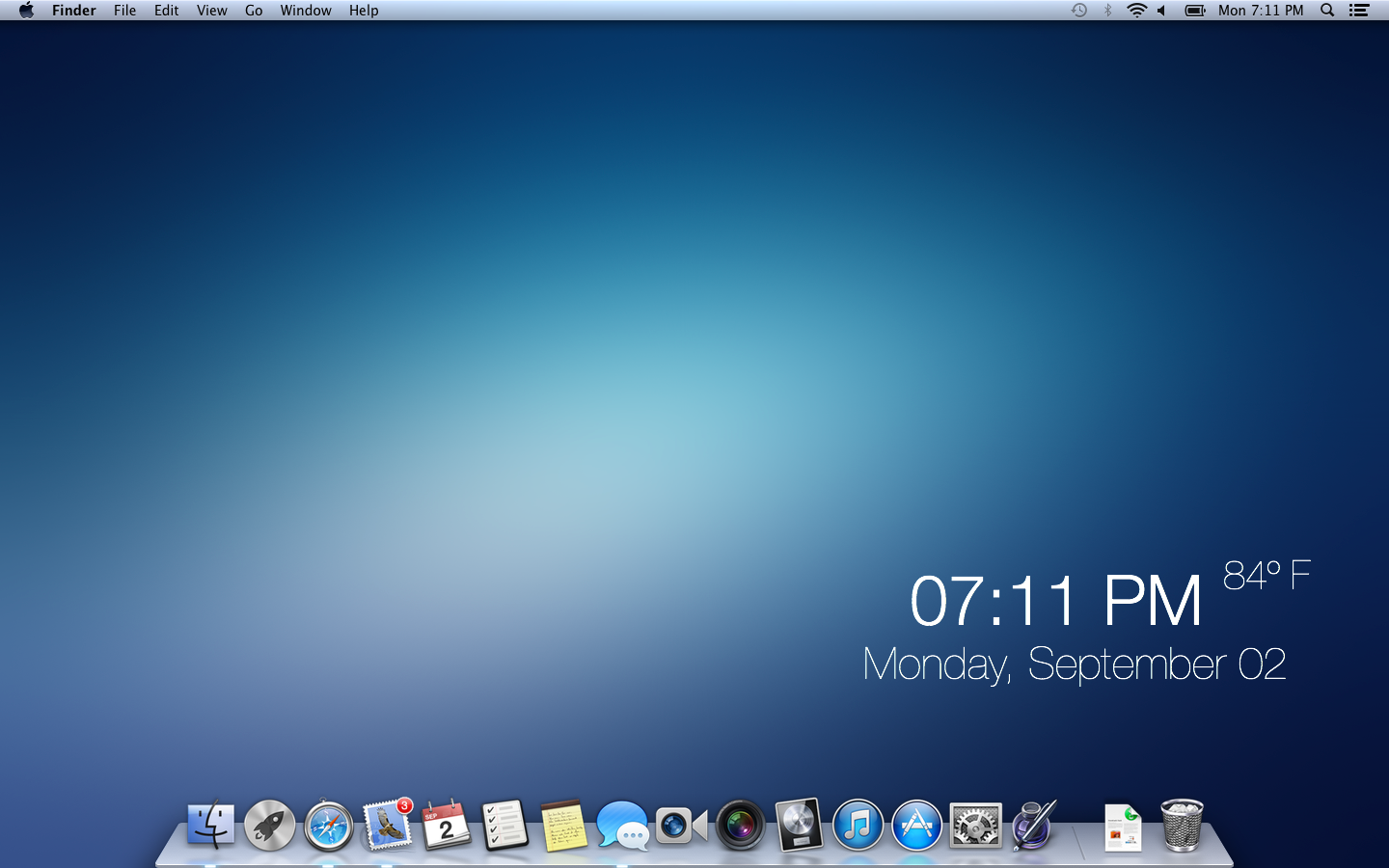Click the Mon 7:11 PM clock
Viewport: 1389px width, 868px height.
1261,11
